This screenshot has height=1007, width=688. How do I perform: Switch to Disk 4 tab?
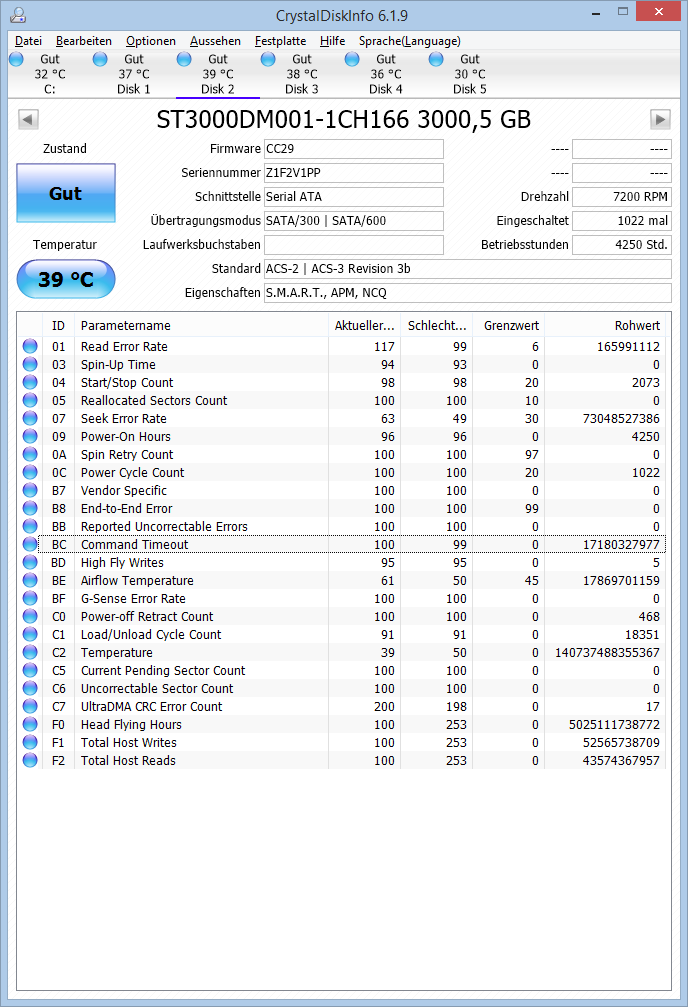[385, 74]
